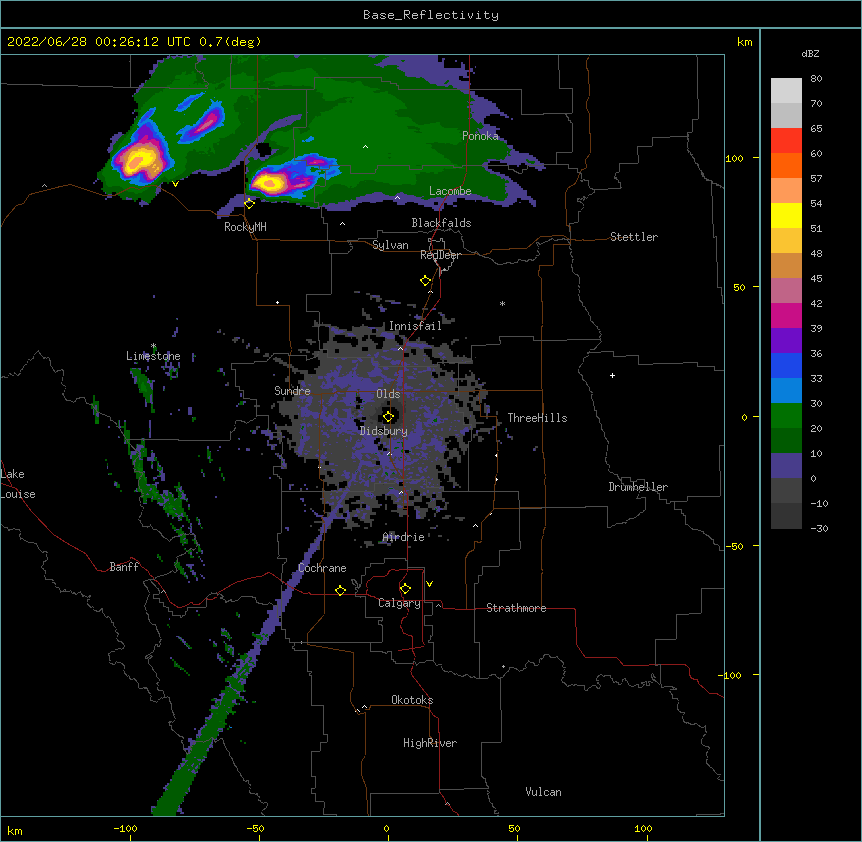The width and height of the screenshot is (862, 842).
Task: Click the dBZ legend heading
Action: point(810,53)
